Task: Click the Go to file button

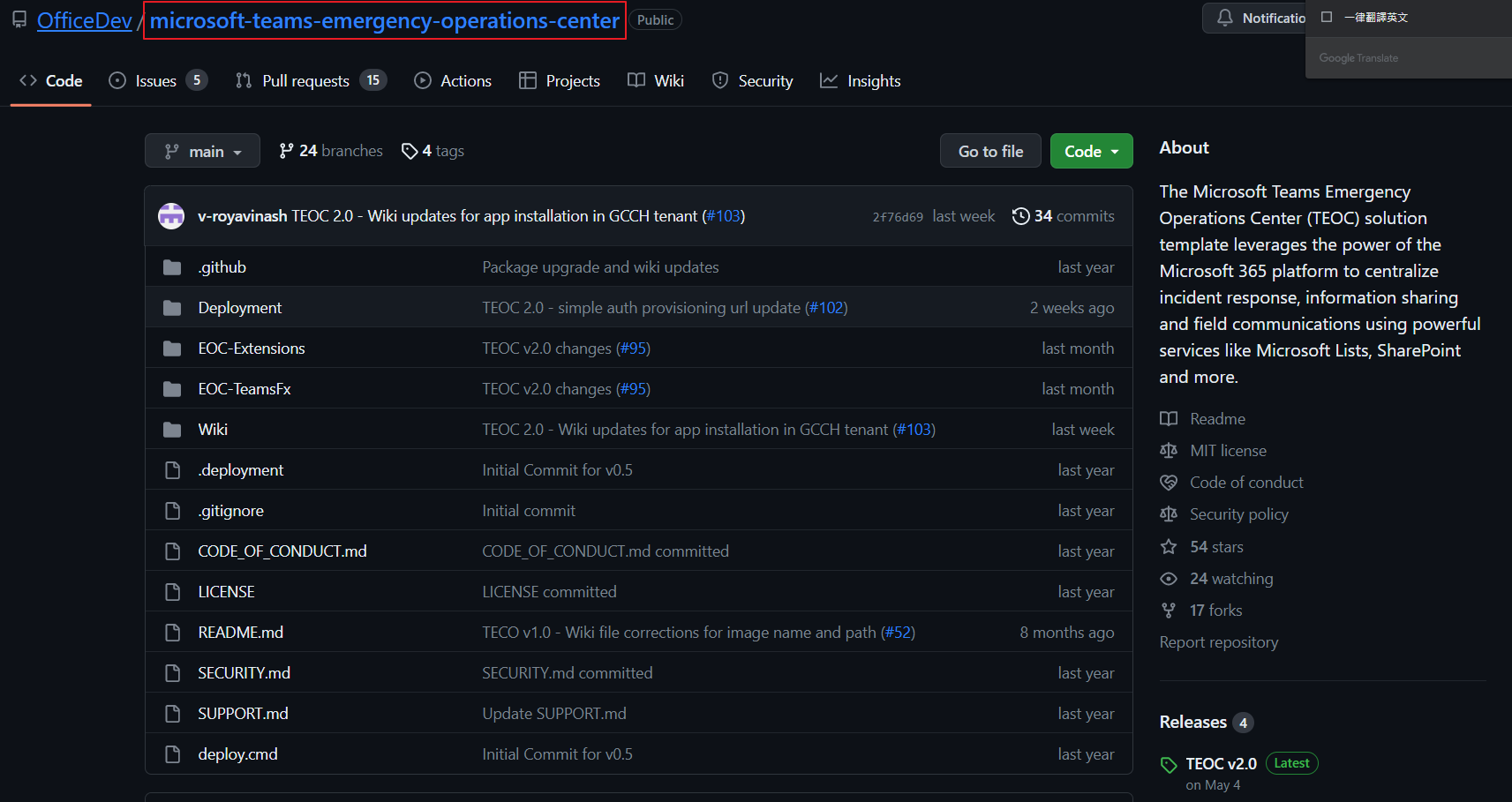Action: click(990, 151)
